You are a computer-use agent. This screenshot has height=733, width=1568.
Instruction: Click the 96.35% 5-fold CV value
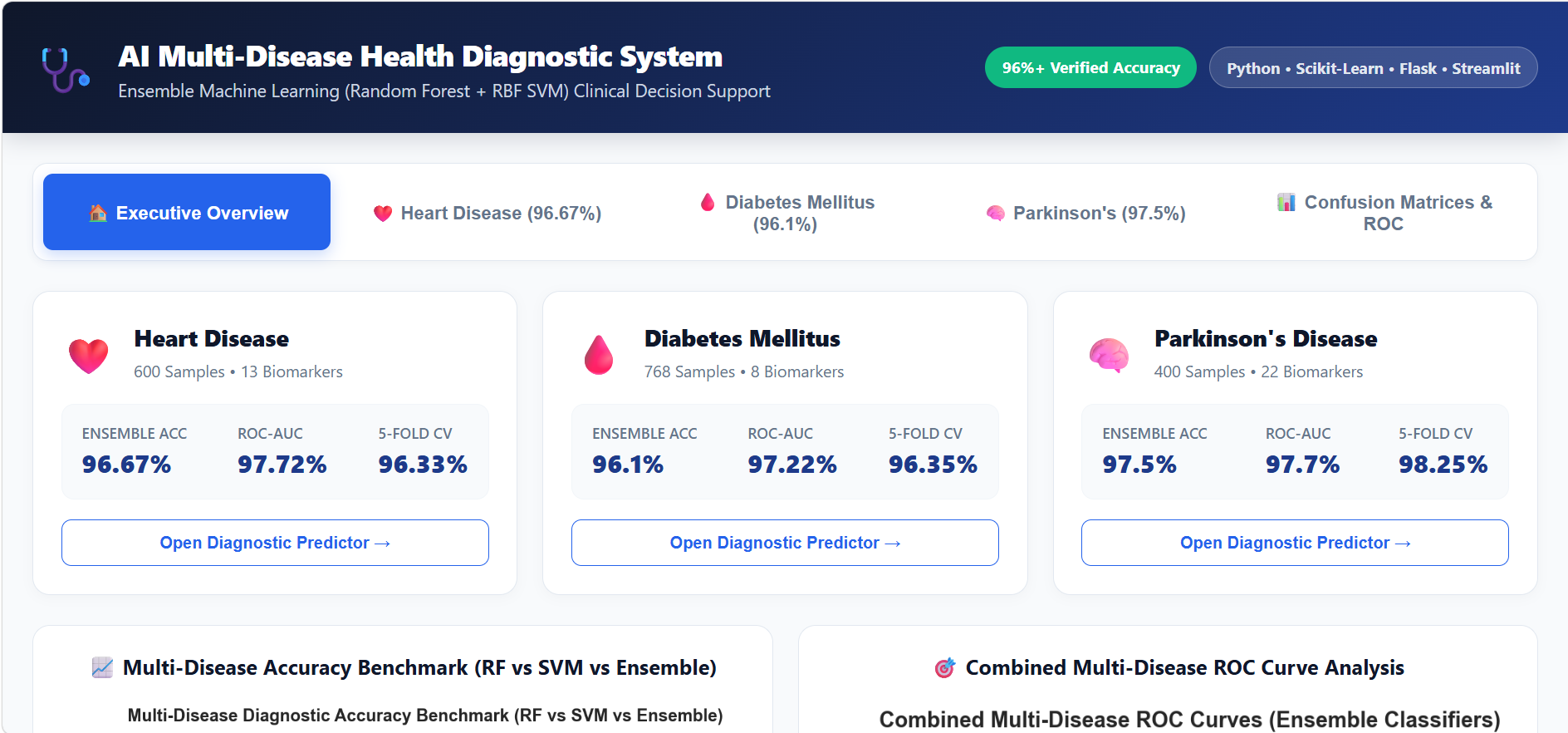933,465
